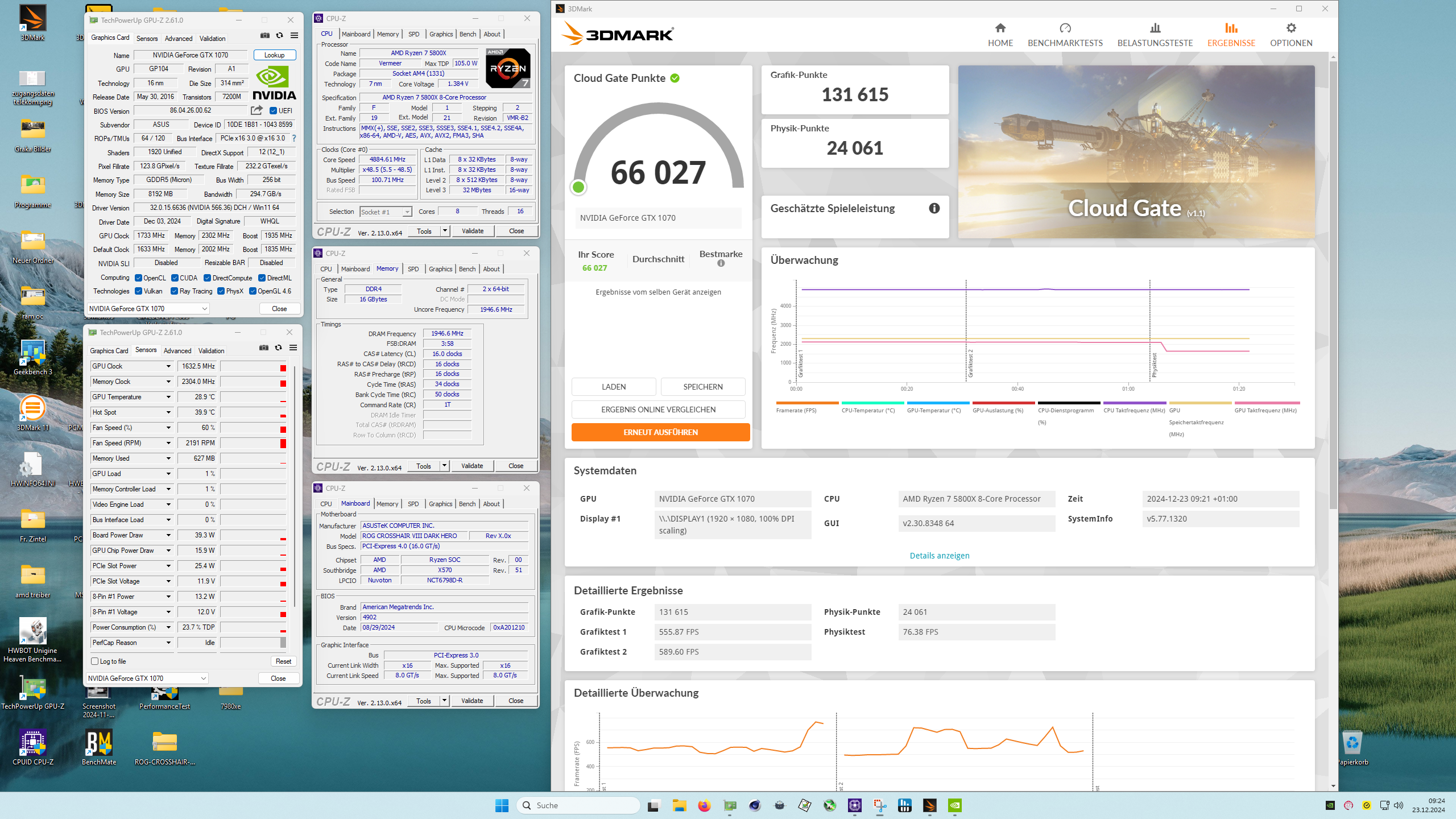Click BIOS share/export icon in GPU-Z
1456x819 pixels.
[257, 110]
